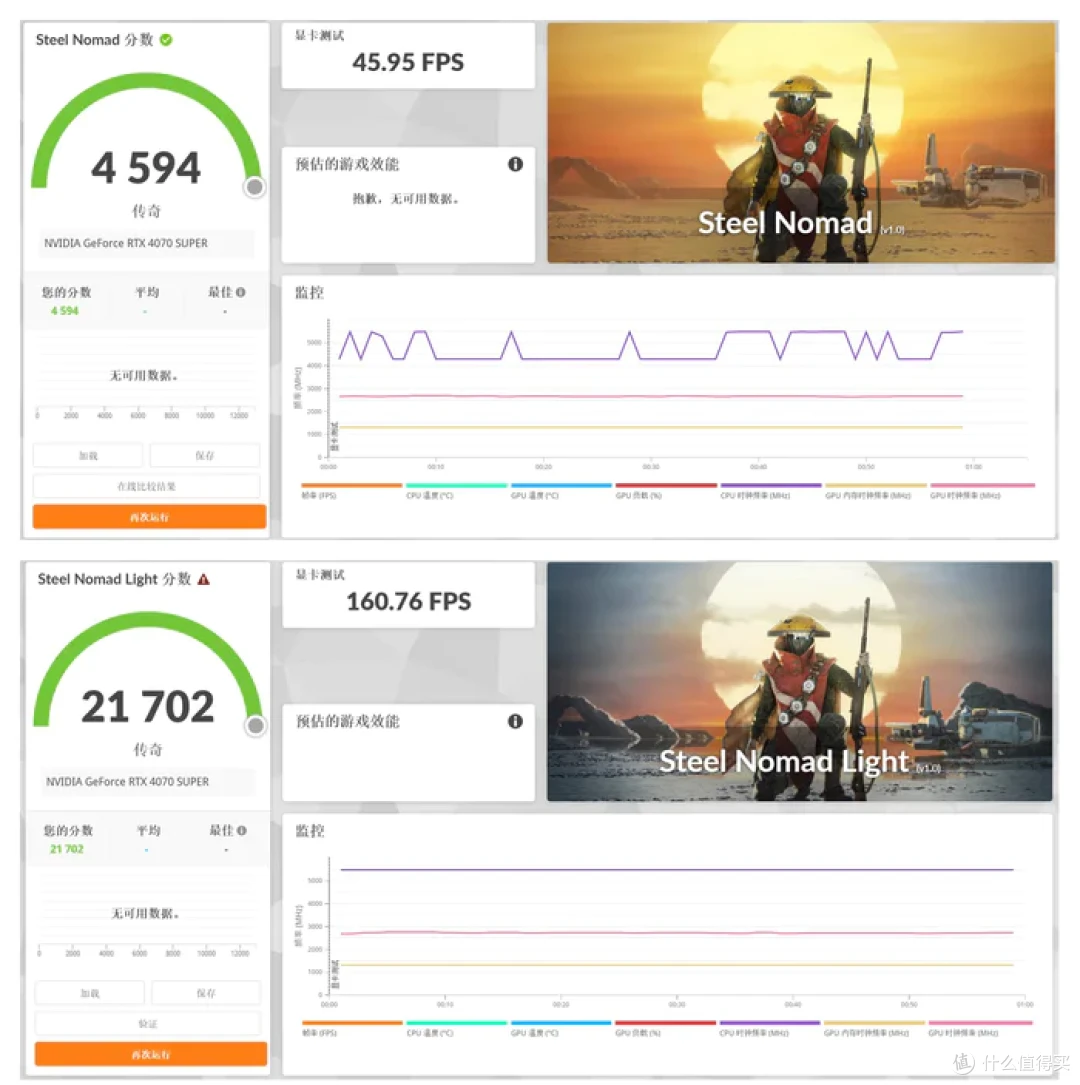Click 传奇 rating under Steel Nomad Light score
Image resolution: width=1080 pixels, height=1085 pixels.
148,749
